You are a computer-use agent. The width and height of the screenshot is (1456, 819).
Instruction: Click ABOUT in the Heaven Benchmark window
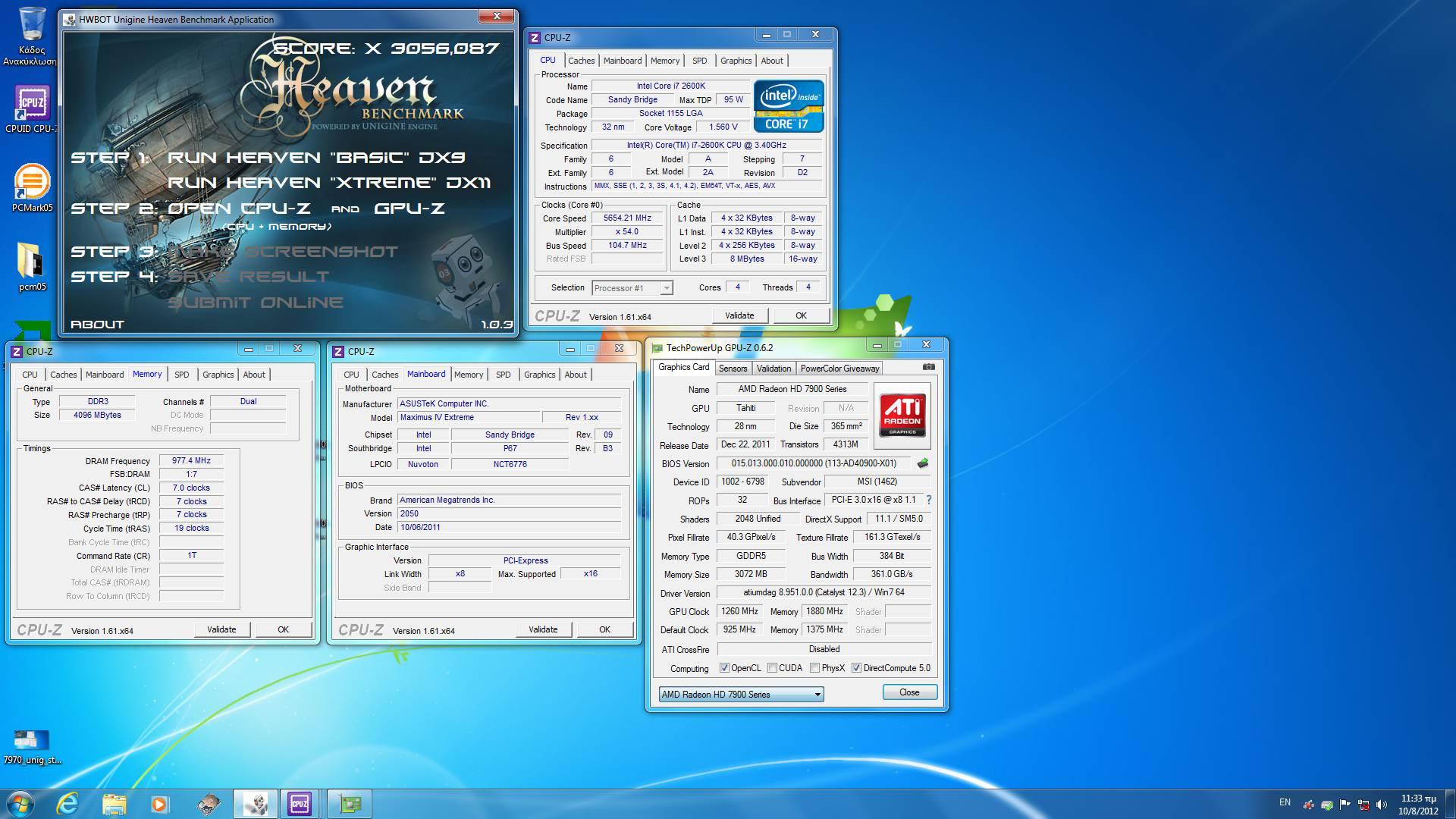pyautogui.click(x=97, y=325)
